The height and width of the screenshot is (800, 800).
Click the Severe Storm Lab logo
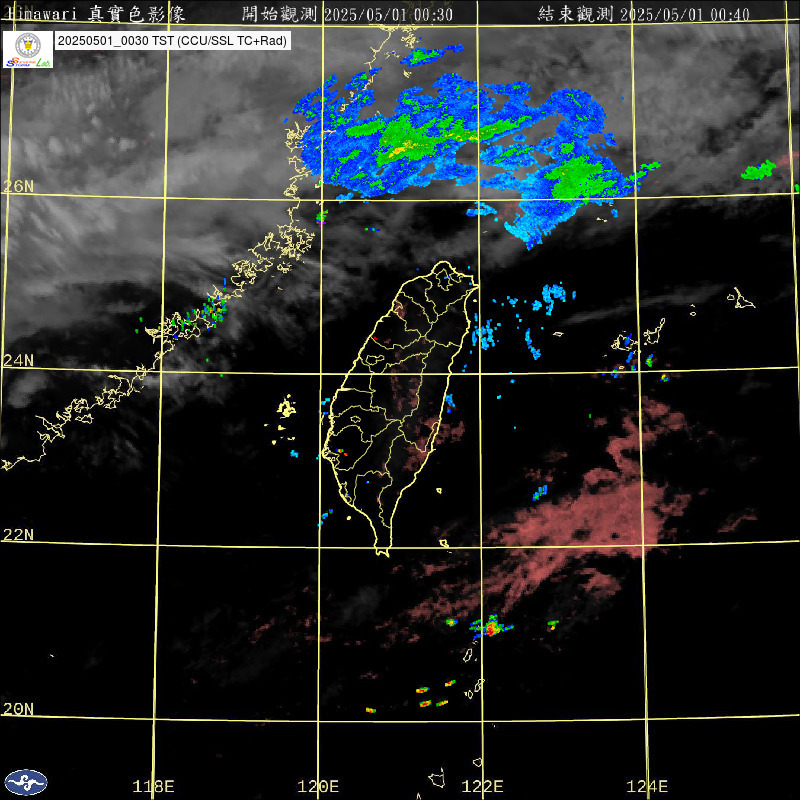click(28, 49)
